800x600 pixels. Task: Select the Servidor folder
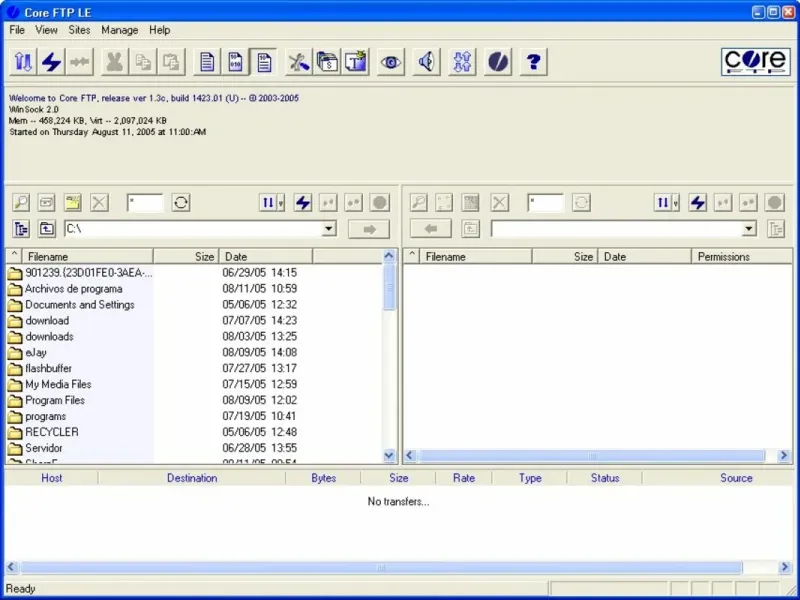click(x=44, y=448)
